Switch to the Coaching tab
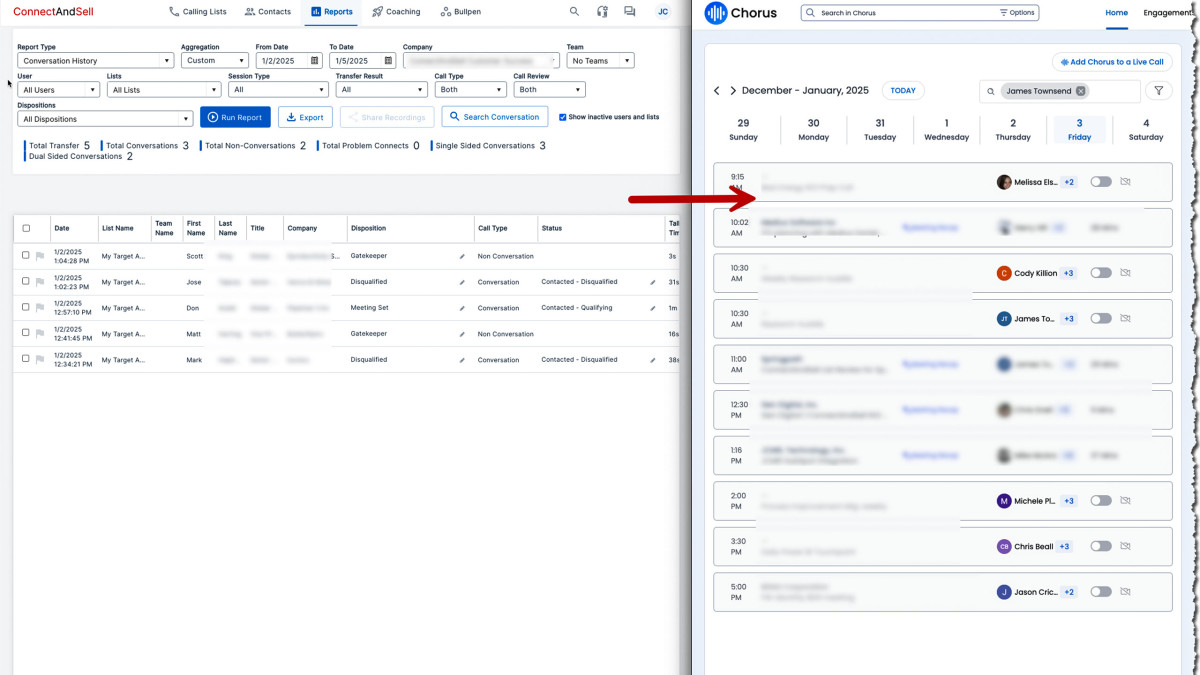 [396, 12]
